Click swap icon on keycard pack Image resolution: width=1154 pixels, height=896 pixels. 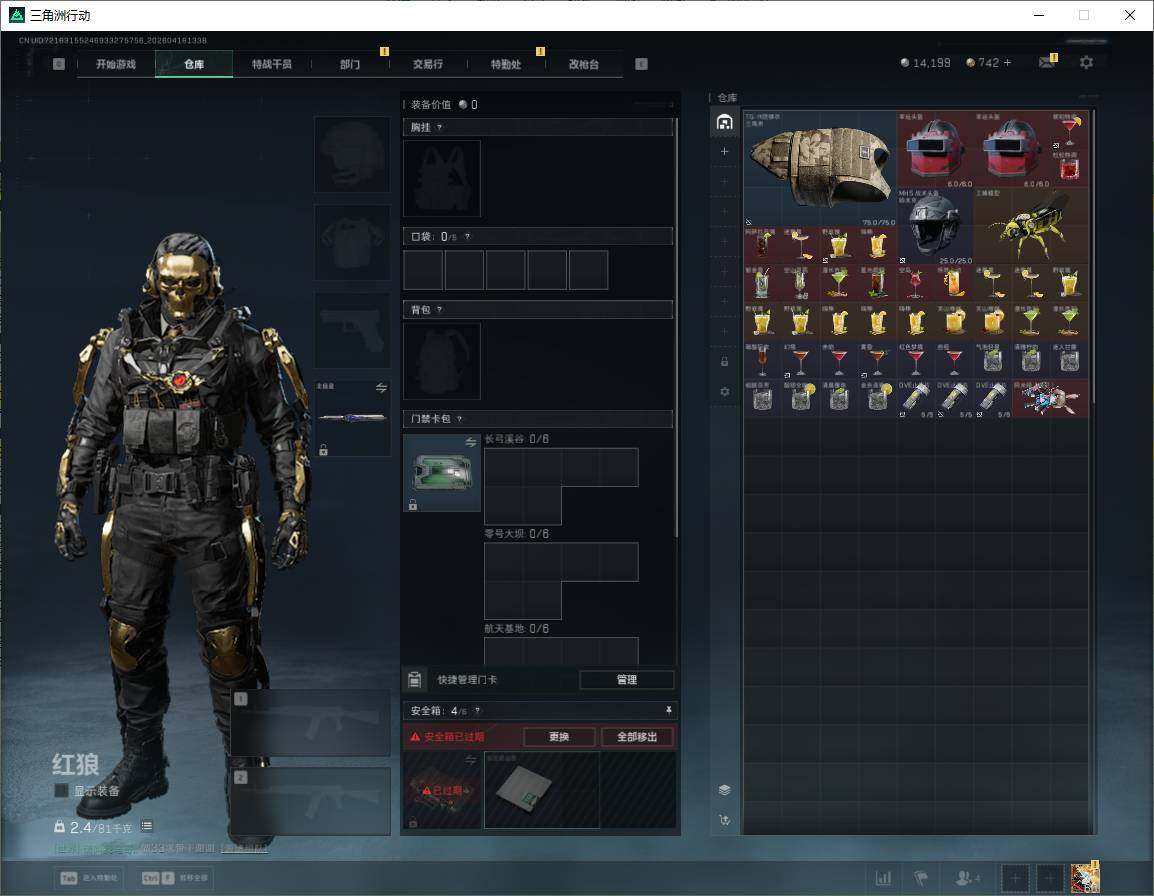471,442
